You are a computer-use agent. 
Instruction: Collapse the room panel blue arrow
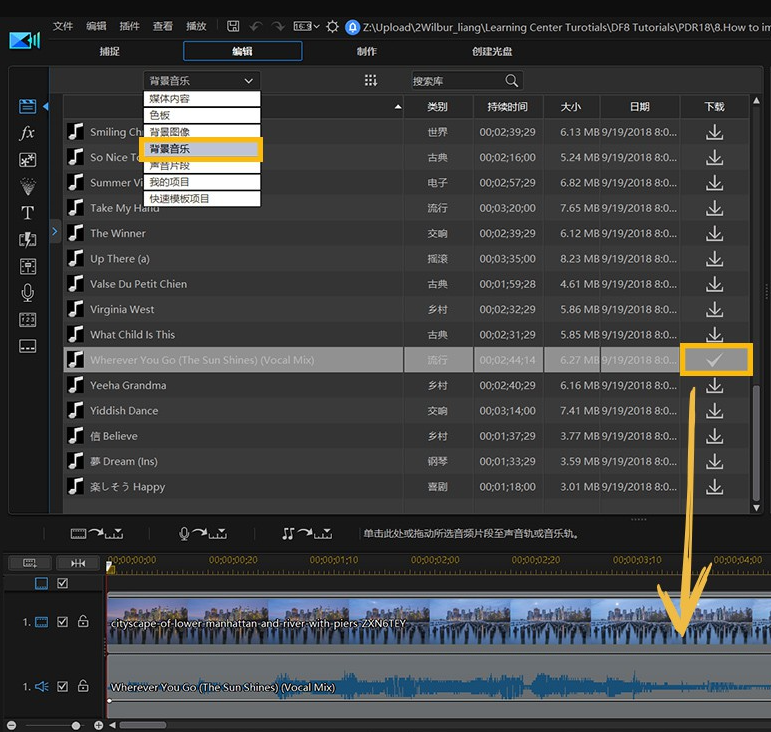click(x=46, y=106)
